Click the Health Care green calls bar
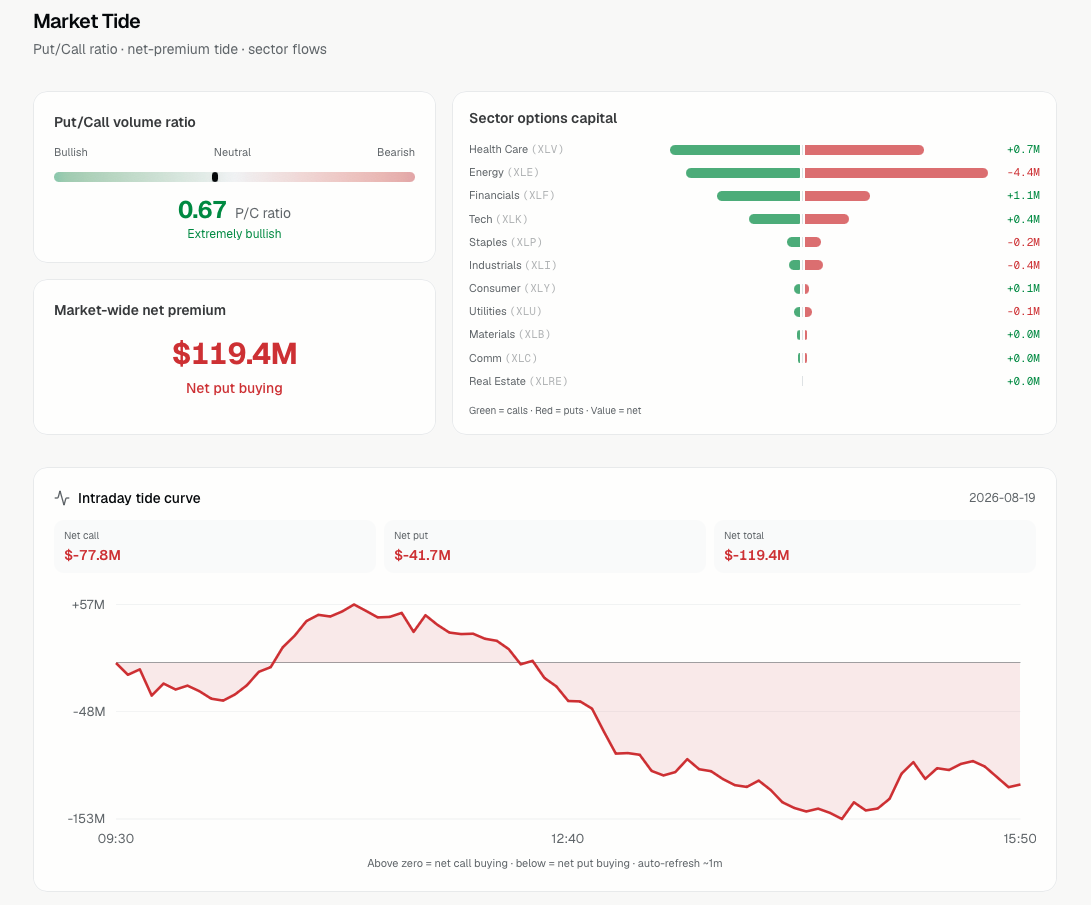 click(x=735, y=150)
